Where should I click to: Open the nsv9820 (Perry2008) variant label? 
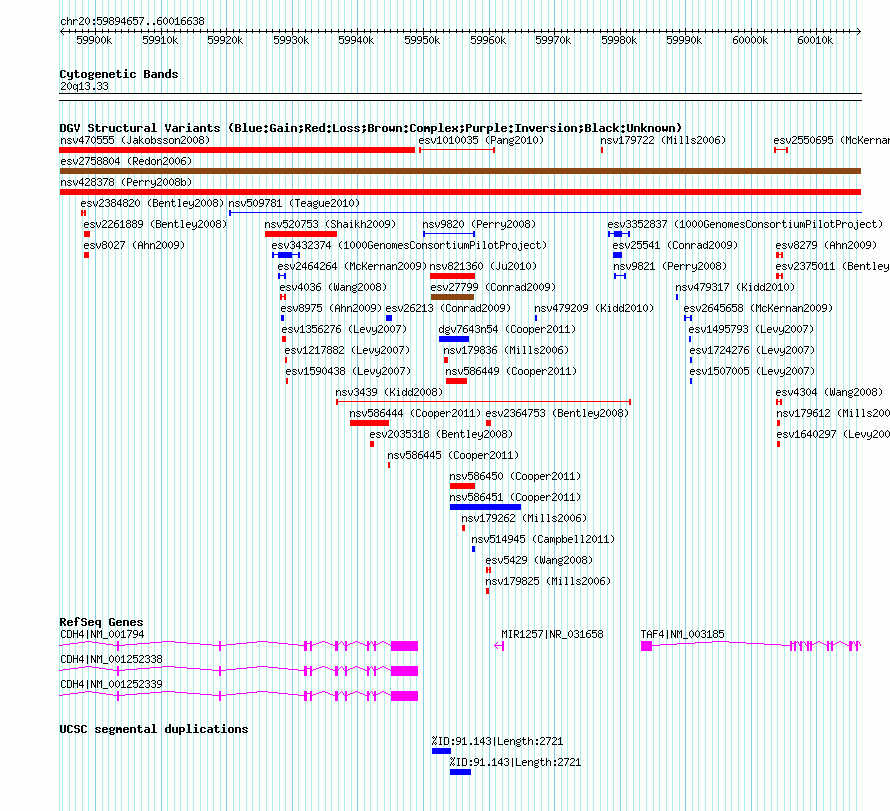479,224
